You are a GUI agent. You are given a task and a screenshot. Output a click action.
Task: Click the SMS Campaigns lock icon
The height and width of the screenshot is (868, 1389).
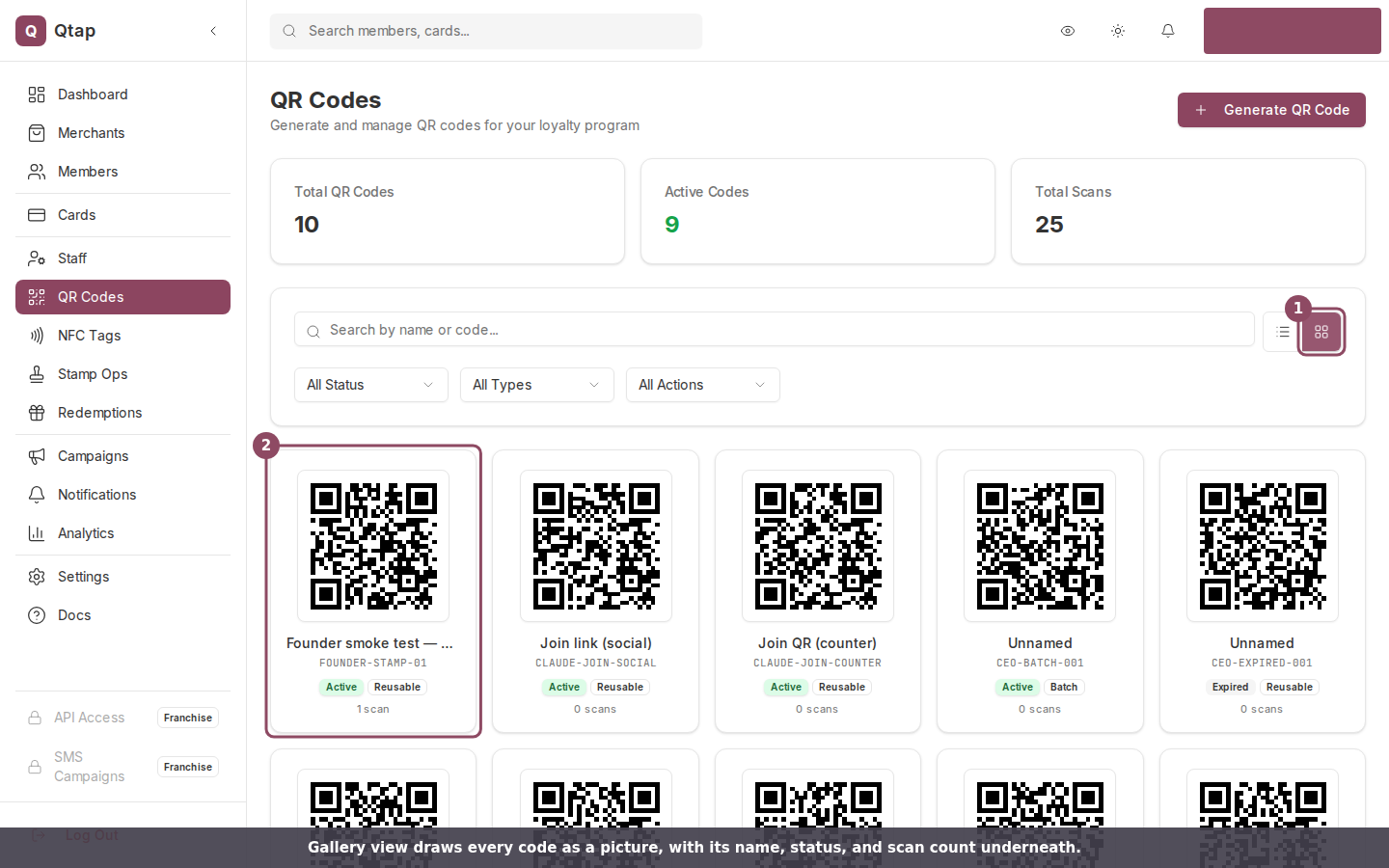pyautogui.click(x=35, y=767)
